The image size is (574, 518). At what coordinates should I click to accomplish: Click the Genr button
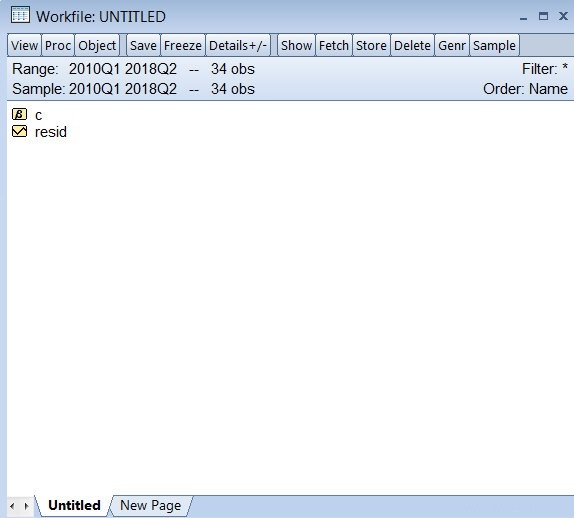[x=452, y=45]
